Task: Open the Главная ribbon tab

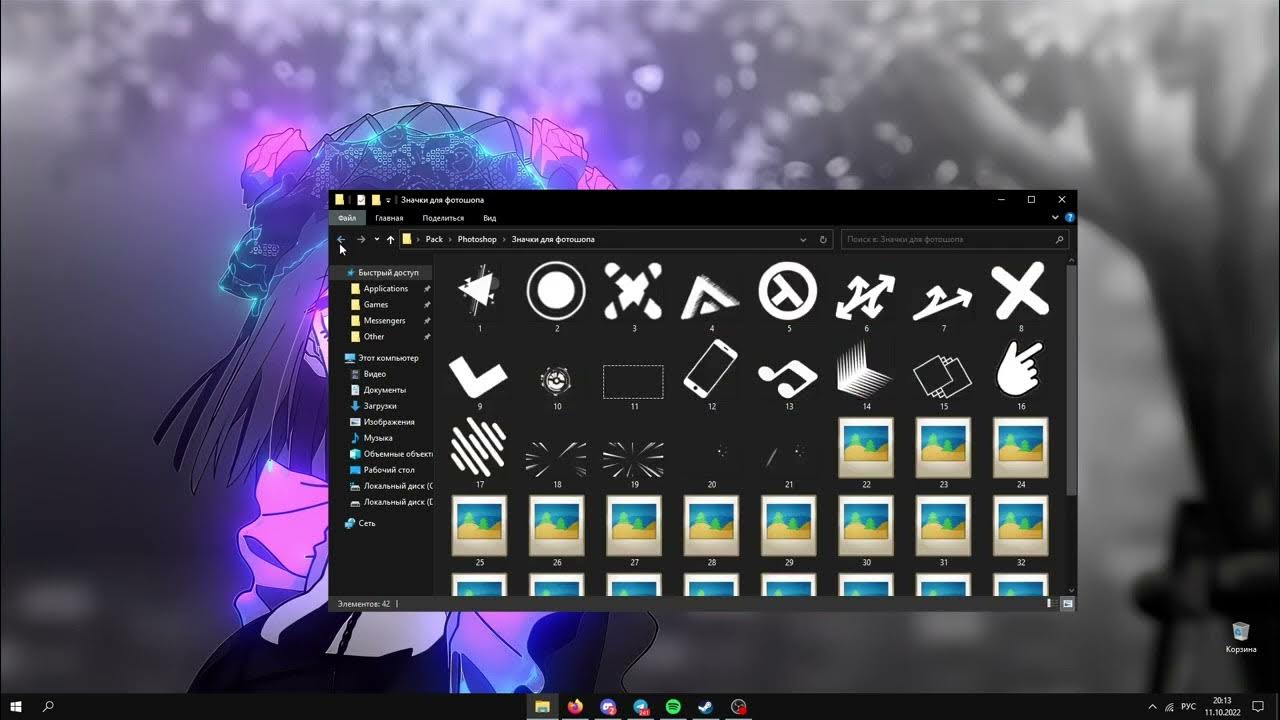Action: [x=389, y=218]
